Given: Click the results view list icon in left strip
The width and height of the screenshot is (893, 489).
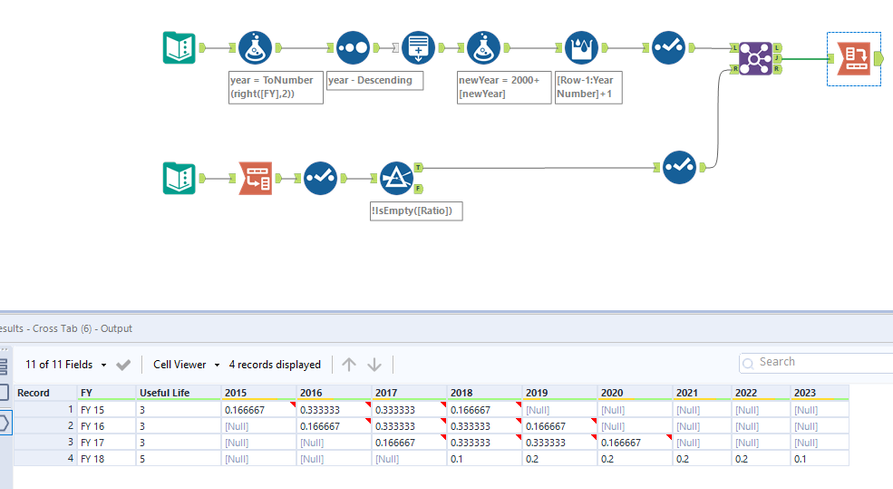Looking at the screenshot, I should coord(3,367).
